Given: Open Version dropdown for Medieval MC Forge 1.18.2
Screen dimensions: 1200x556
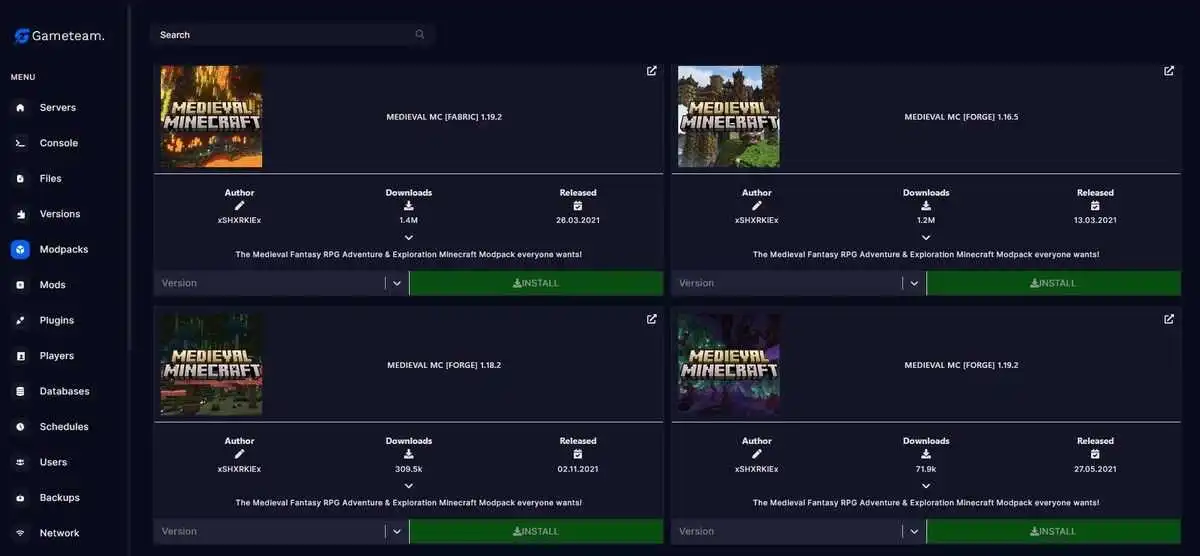Looking at the screenshot, I should pos(281,531).
